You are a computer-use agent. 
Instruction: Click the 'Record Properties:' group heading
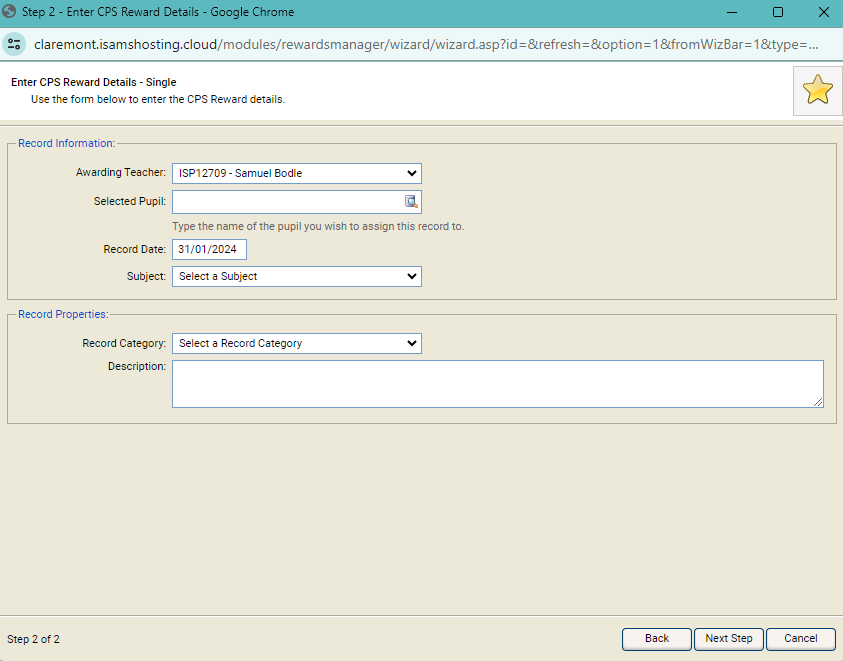point(63,314)
